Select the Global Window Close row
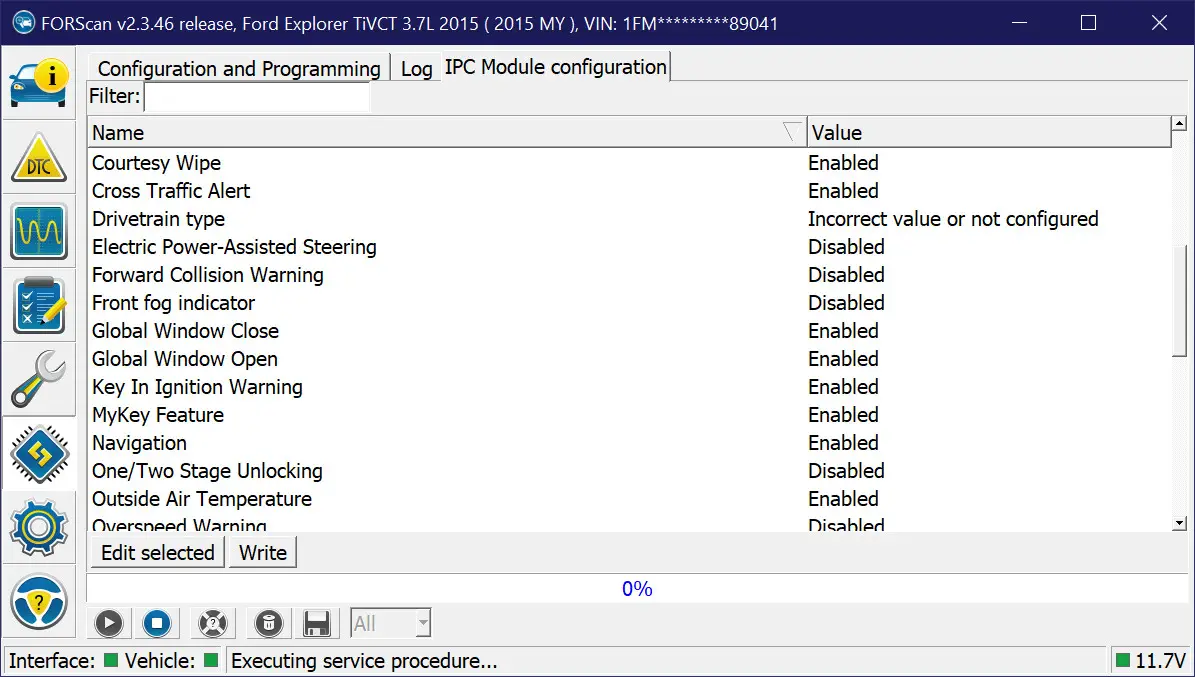Viewport: 1195px width, 677px height. coord(630,331)
